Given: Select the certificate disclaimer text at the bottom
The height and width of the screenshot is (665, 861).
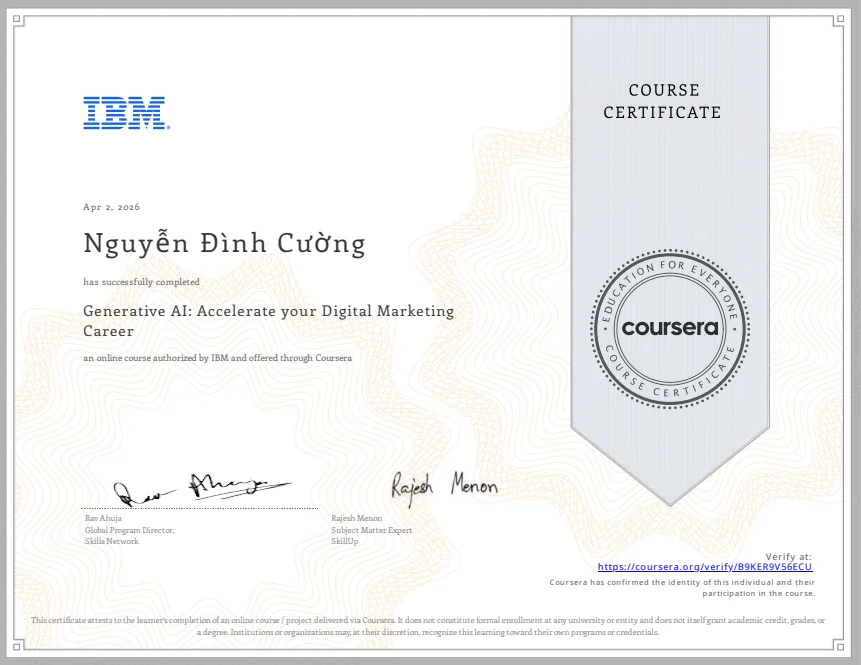Looking at the screenshot, I should pos(430,626).
